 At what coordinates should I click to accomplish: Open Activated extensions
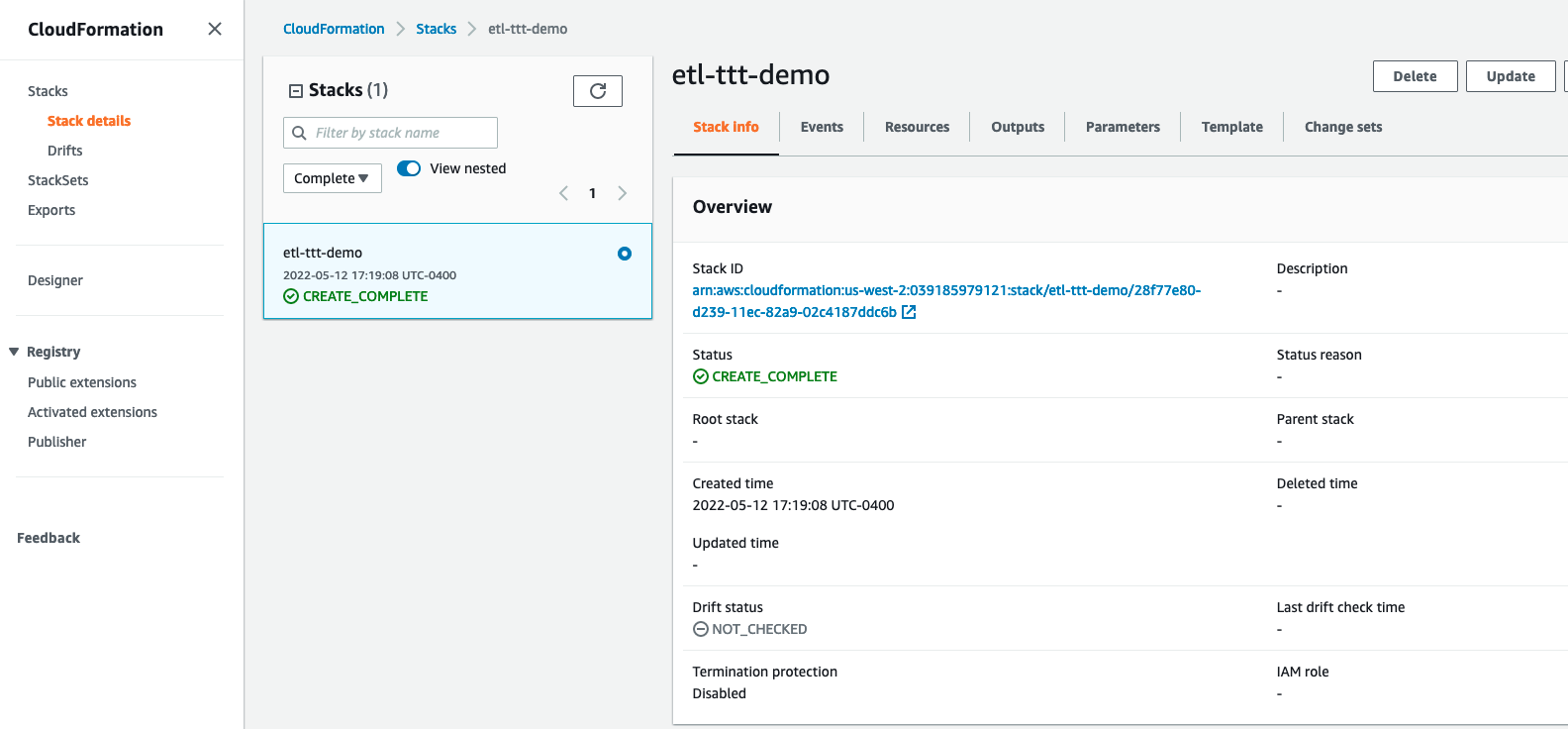[x=92, y=412]
